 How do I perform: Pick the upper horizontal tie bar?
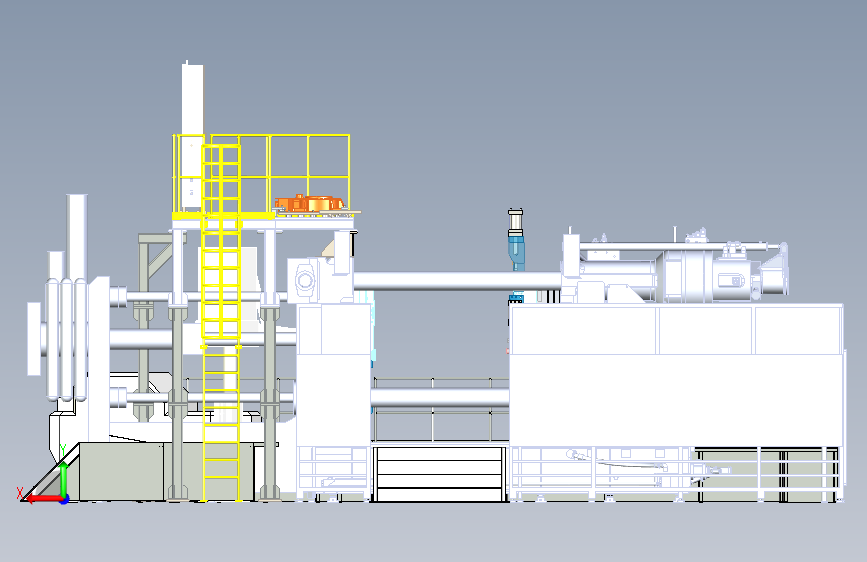click(x=458, y=280)
